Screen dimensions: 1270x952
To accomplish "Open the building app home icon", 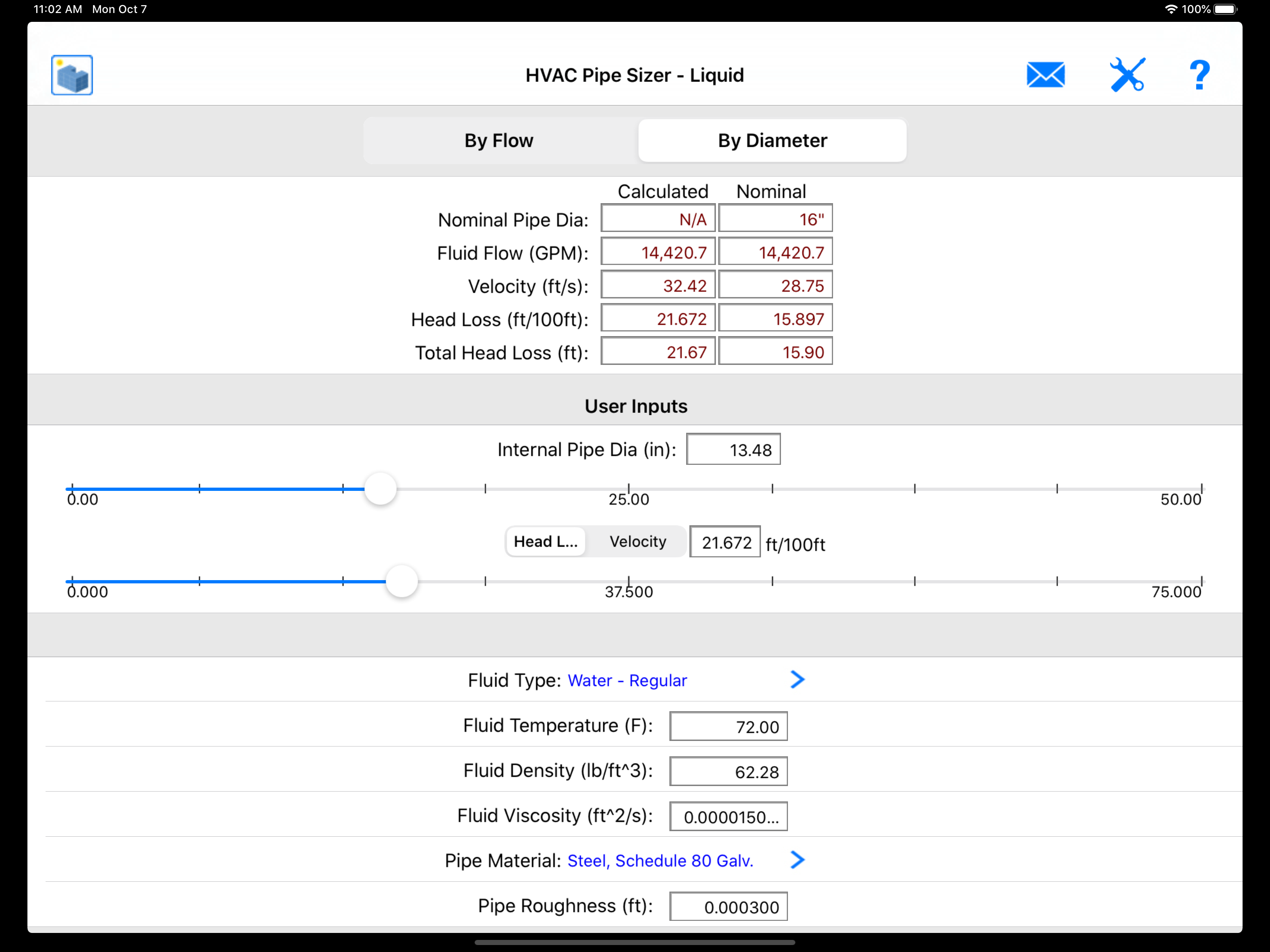I will [72, 75].
